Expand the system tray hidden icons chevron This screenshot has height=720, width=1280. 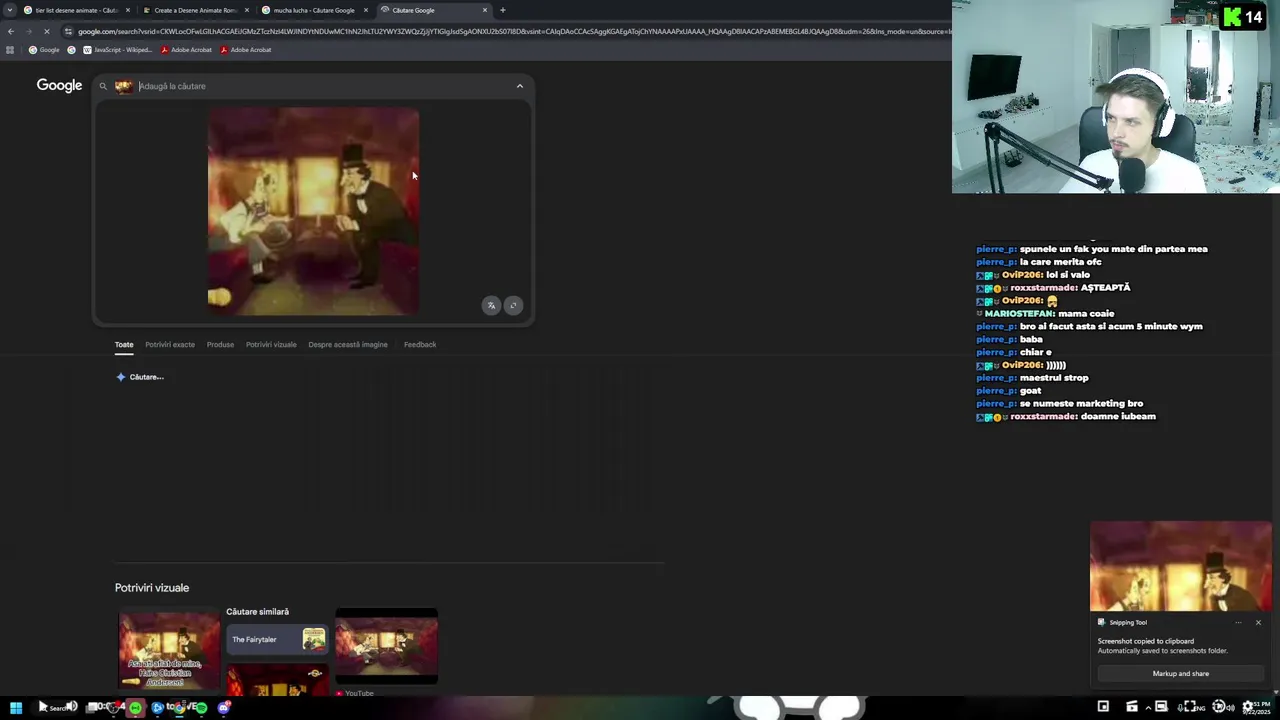click(1148, 707)
